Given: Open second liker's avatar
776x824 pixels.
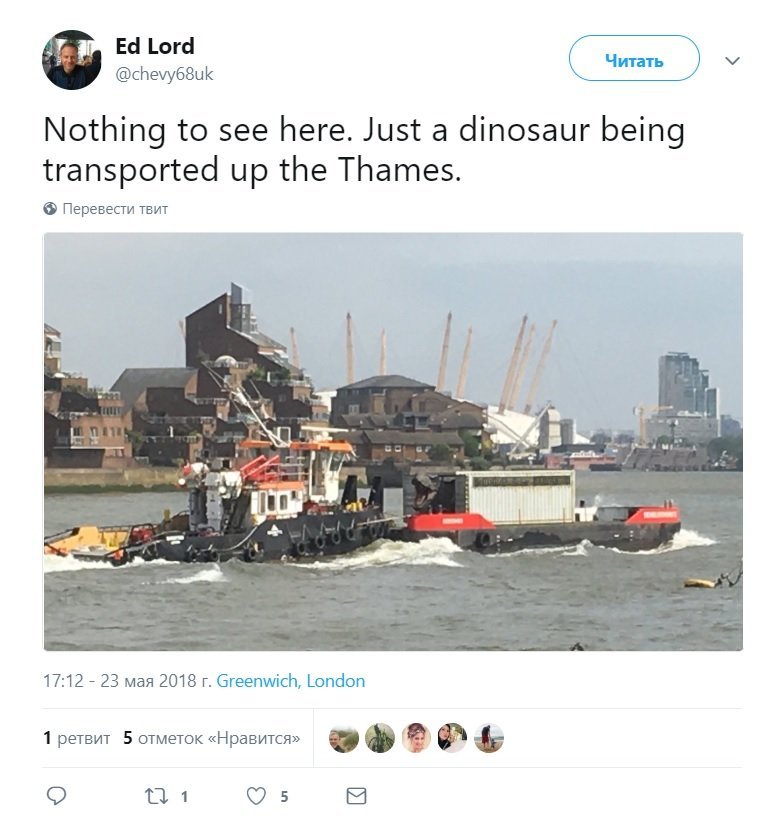Looking at the screenshot, I should pos(380,738).
